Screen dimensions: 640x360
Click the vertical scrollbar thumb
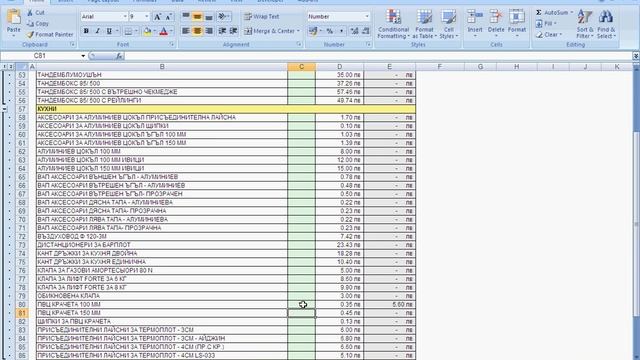[636, 224]
